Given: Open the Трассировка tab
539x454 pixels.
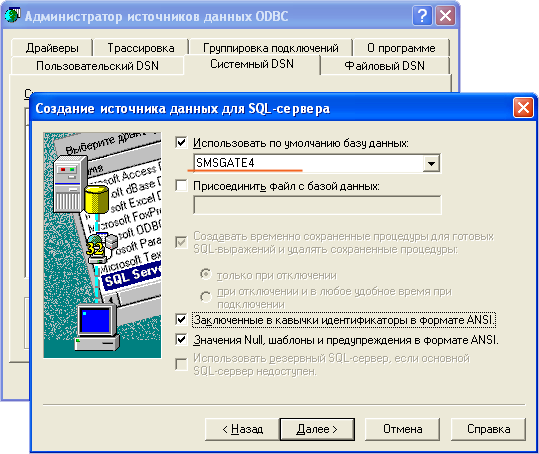Looking at the screenshot, I should point(141,48).
